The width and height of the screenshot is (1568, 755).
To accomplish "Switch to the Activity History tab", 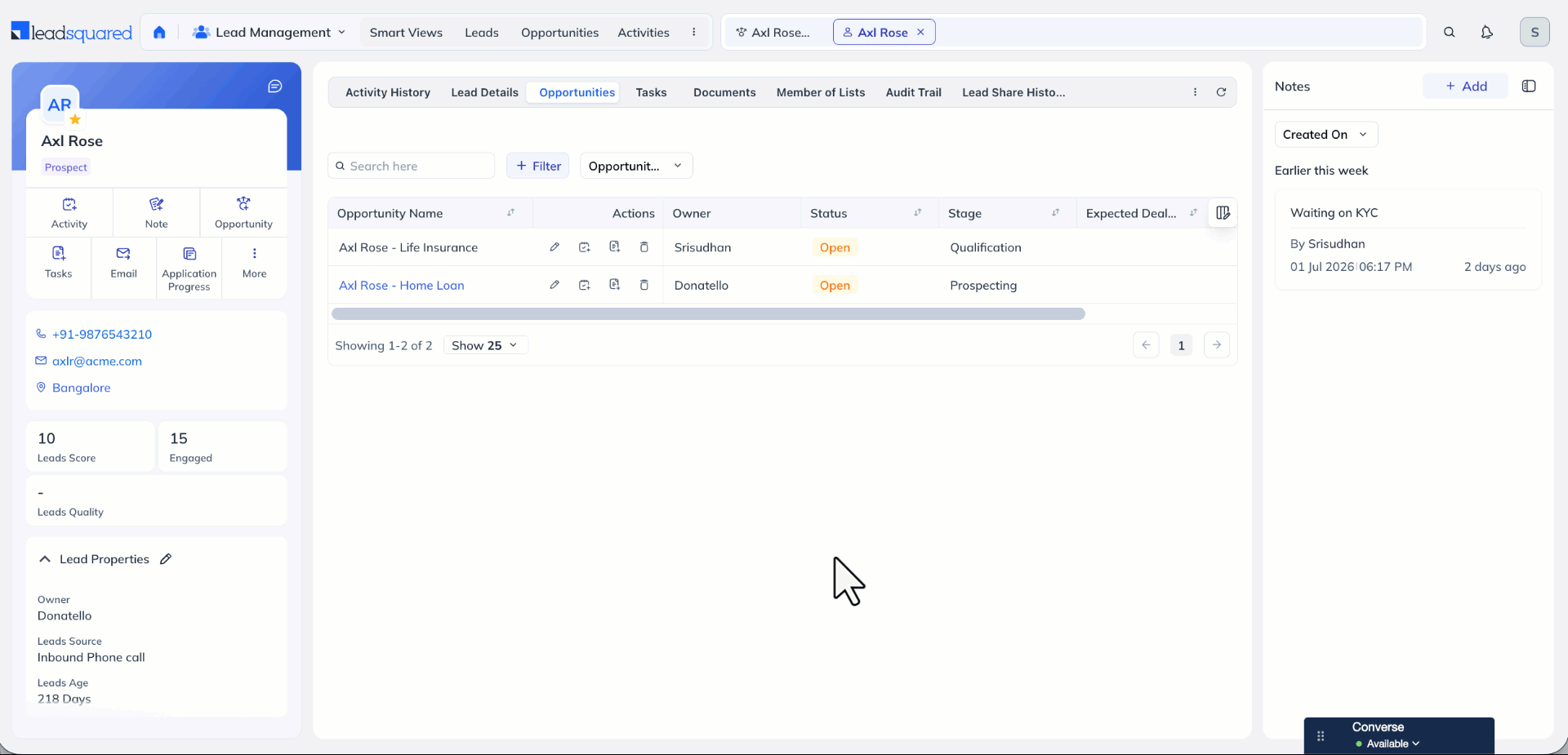I will [388, 92].
